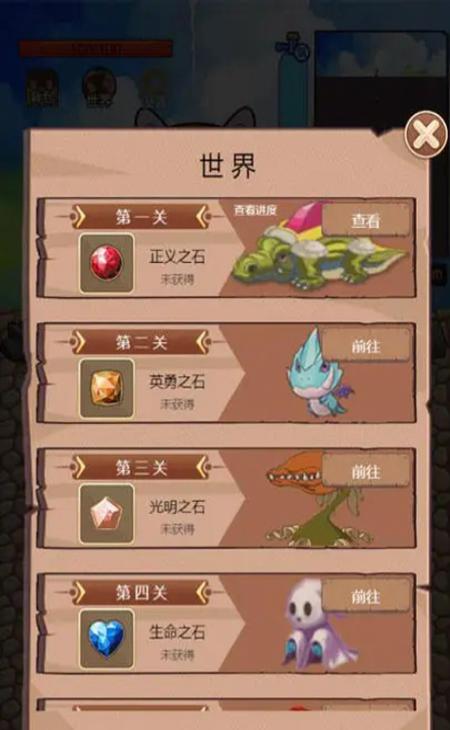Open the 第三关 stage header

(x=141, y=467)
